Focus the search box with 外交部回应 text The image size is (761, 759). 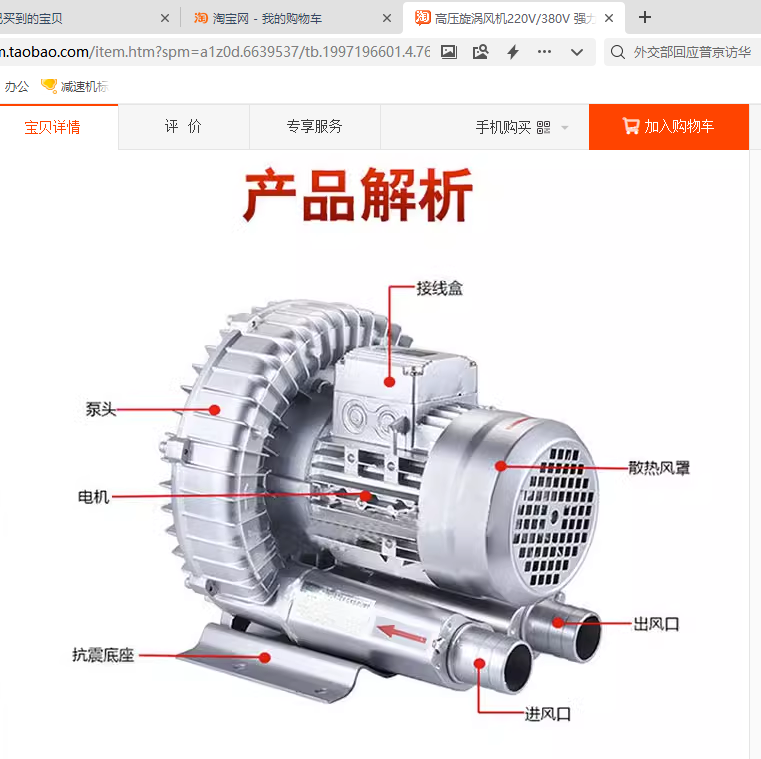tap(690, 52)
